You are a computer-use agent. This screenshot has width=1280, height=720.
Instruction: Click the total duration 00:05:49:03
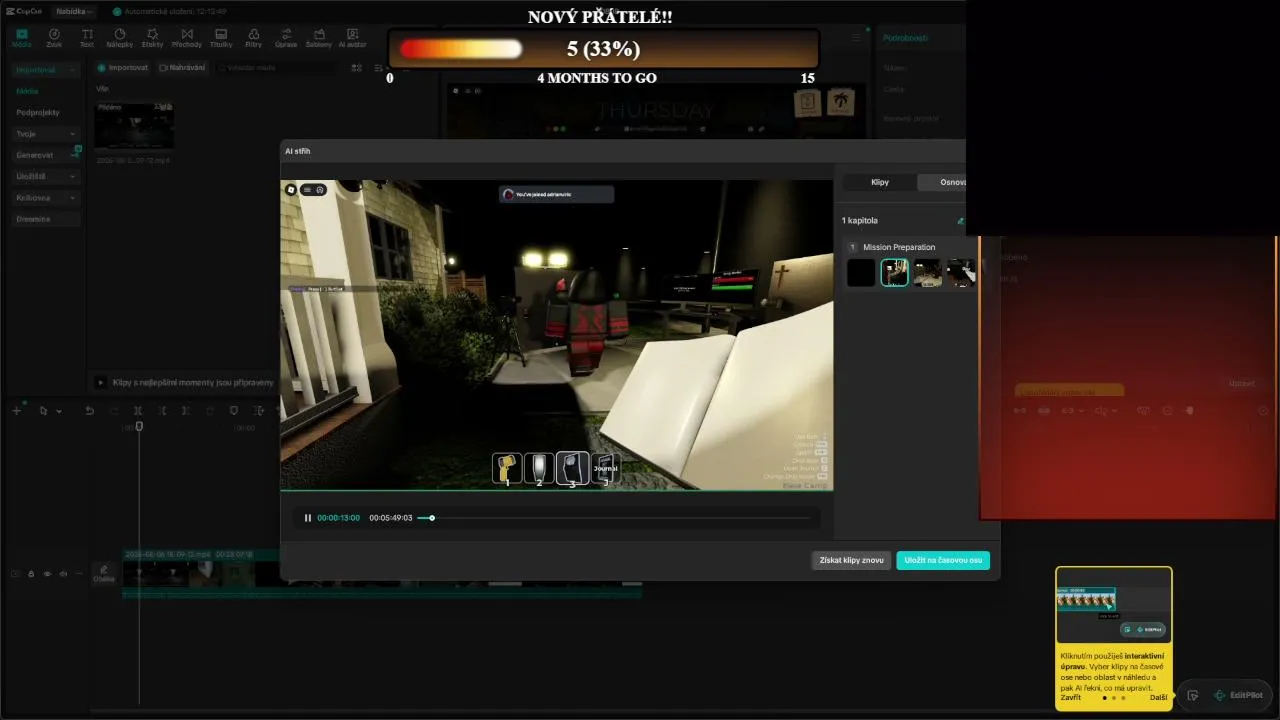point(390,518)
